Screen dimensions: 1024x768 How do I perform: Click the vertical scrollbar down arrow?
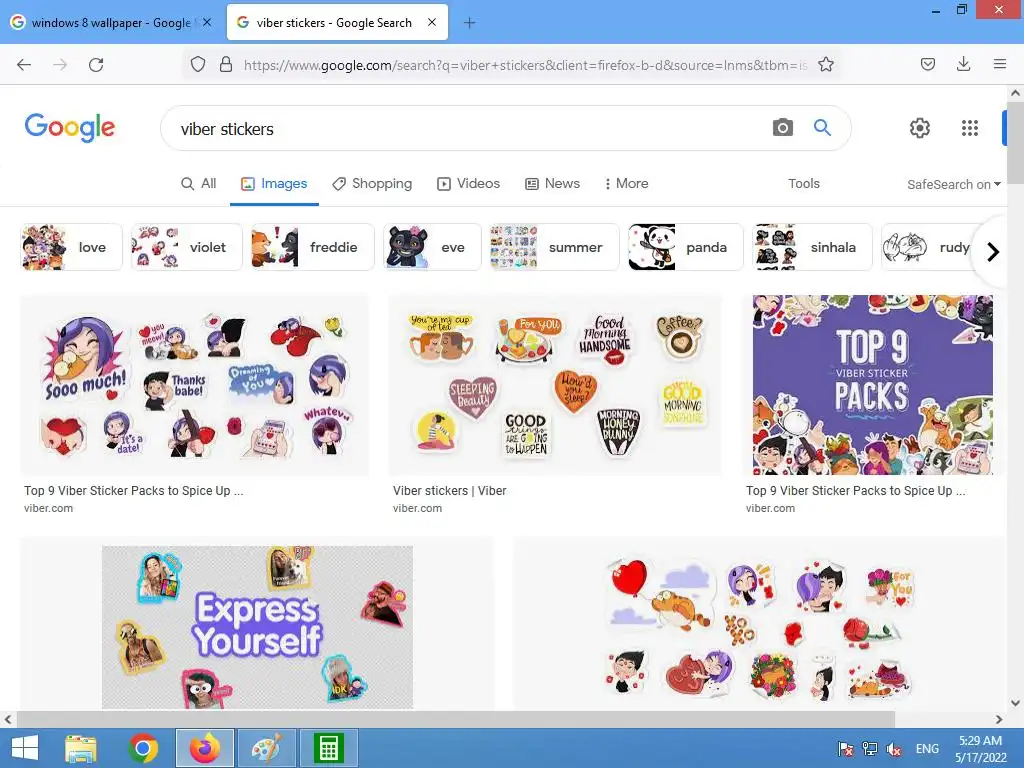pyautogui.click(x=1015, y=703)
